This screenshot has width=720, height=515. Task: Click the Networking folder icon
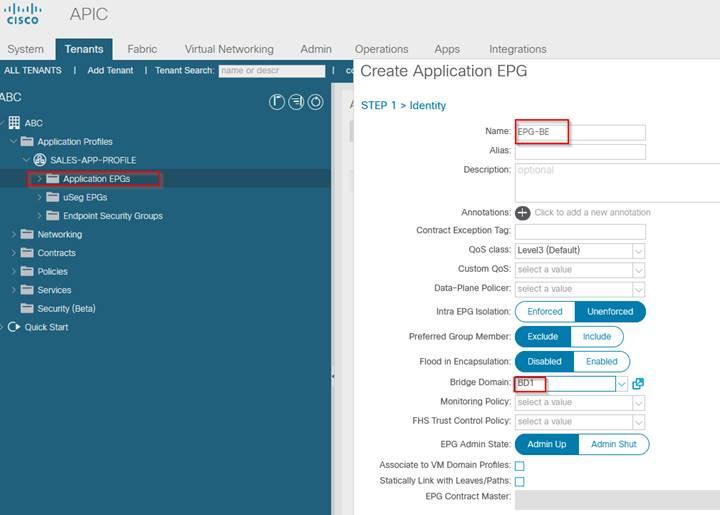tap(27, 235)
